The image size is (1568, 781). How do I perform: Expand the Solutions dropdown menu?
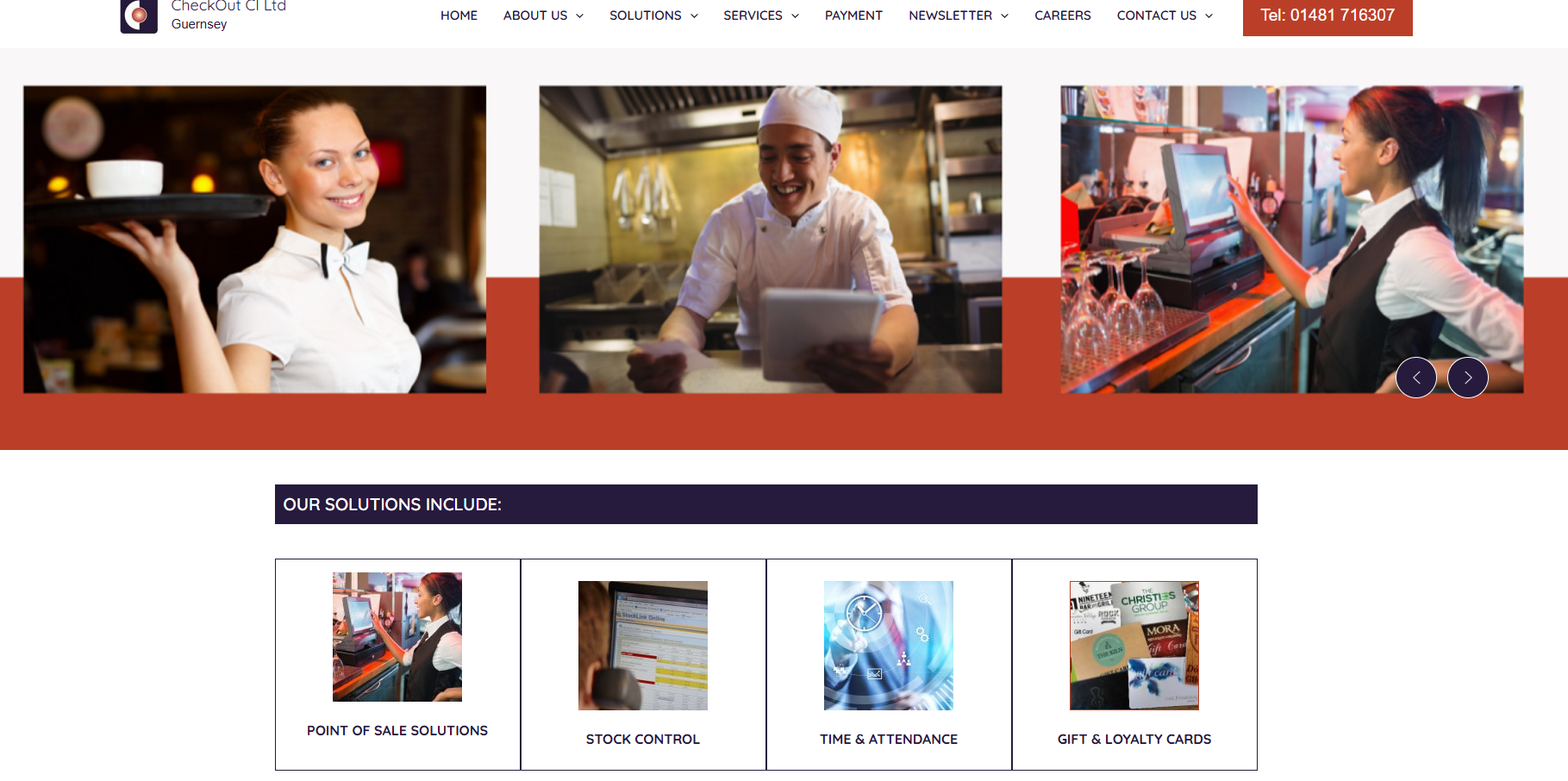(x=653, y=16)
